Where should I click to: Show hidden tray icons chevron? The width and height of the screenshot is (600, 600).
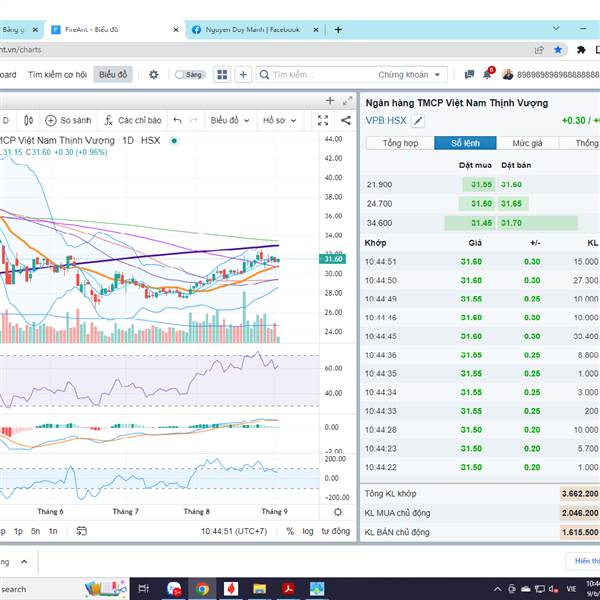(497, 589)
